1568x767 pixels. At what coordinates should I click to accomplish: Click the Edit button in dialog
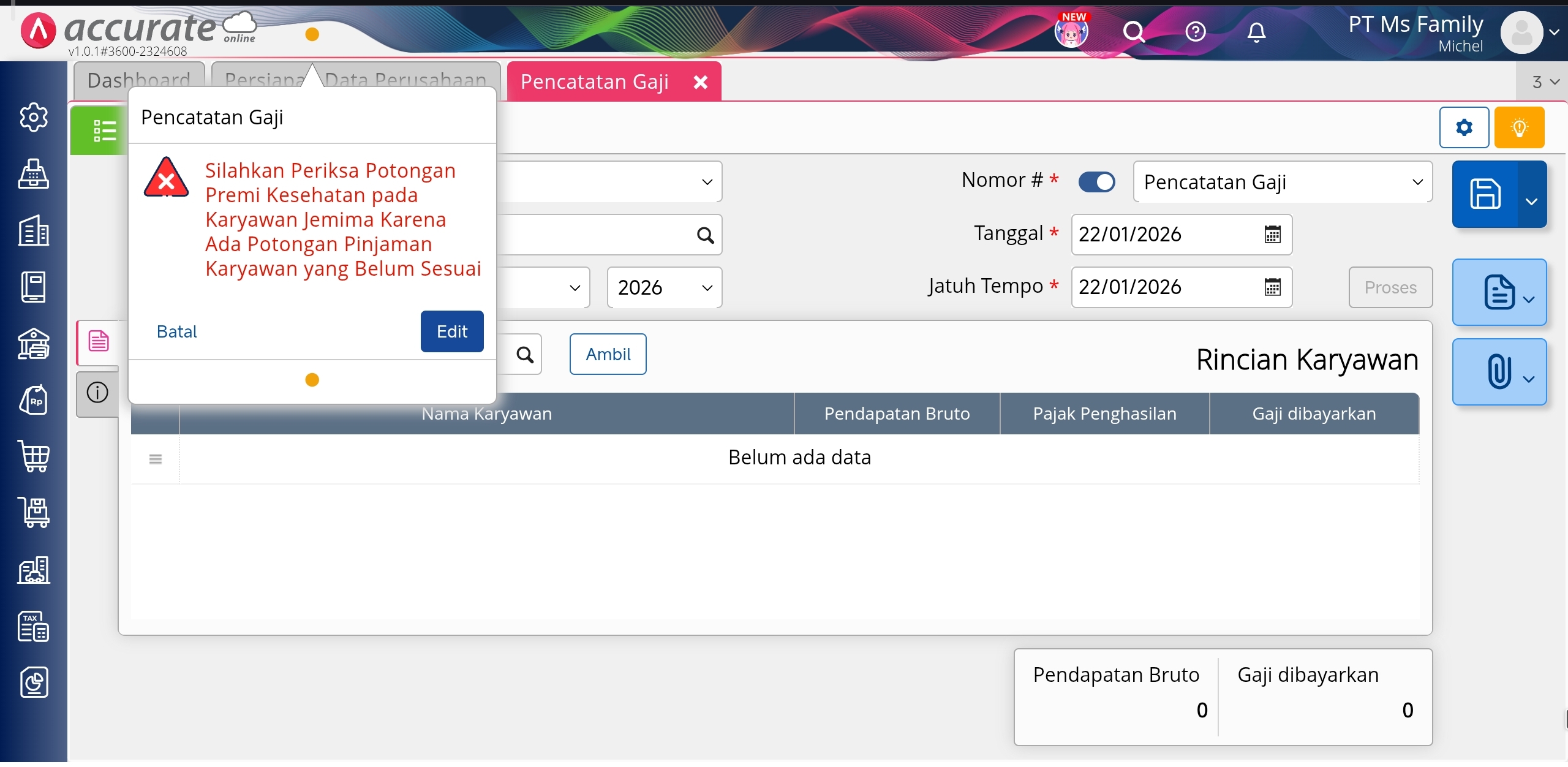452,331
